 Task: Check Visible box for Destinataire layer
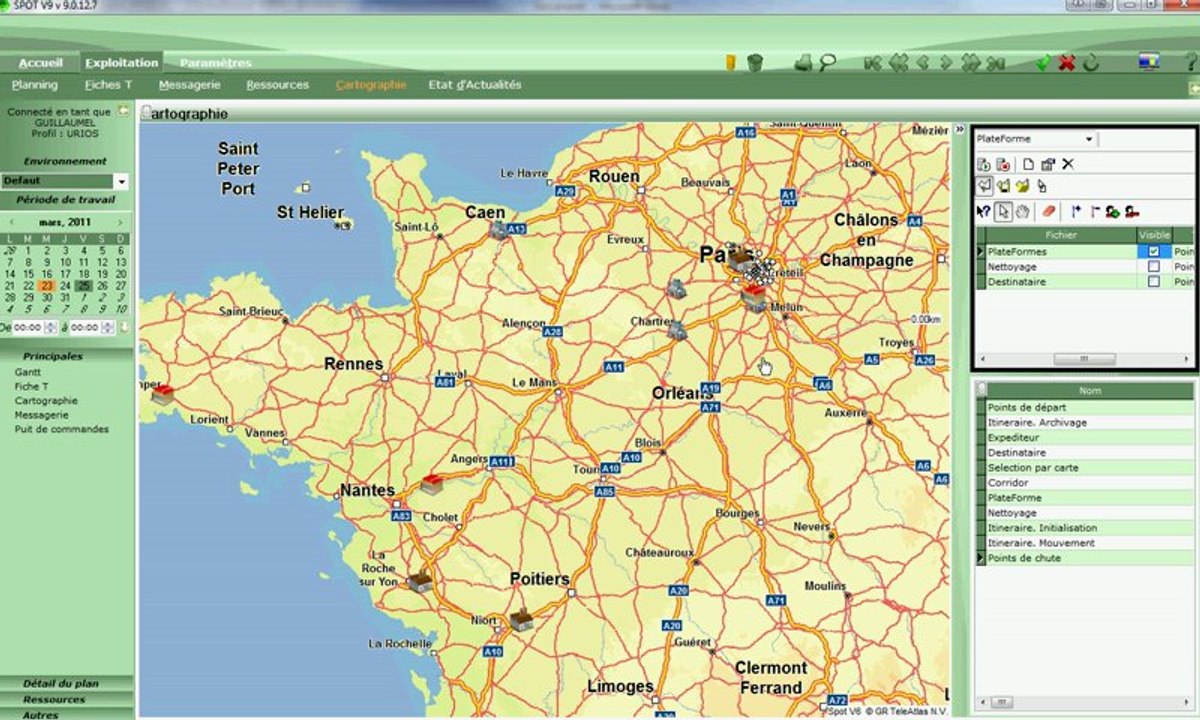1154,282
